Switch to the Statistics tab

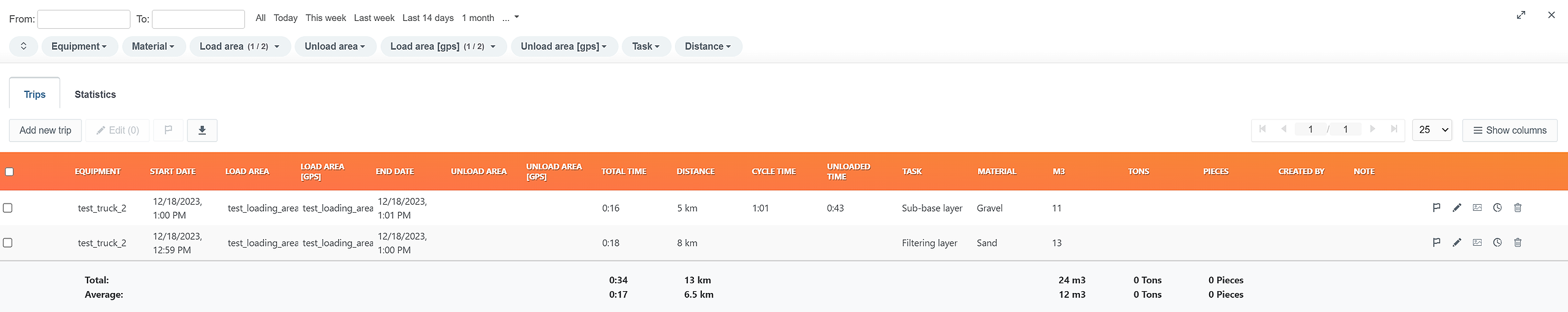(95, 94)
